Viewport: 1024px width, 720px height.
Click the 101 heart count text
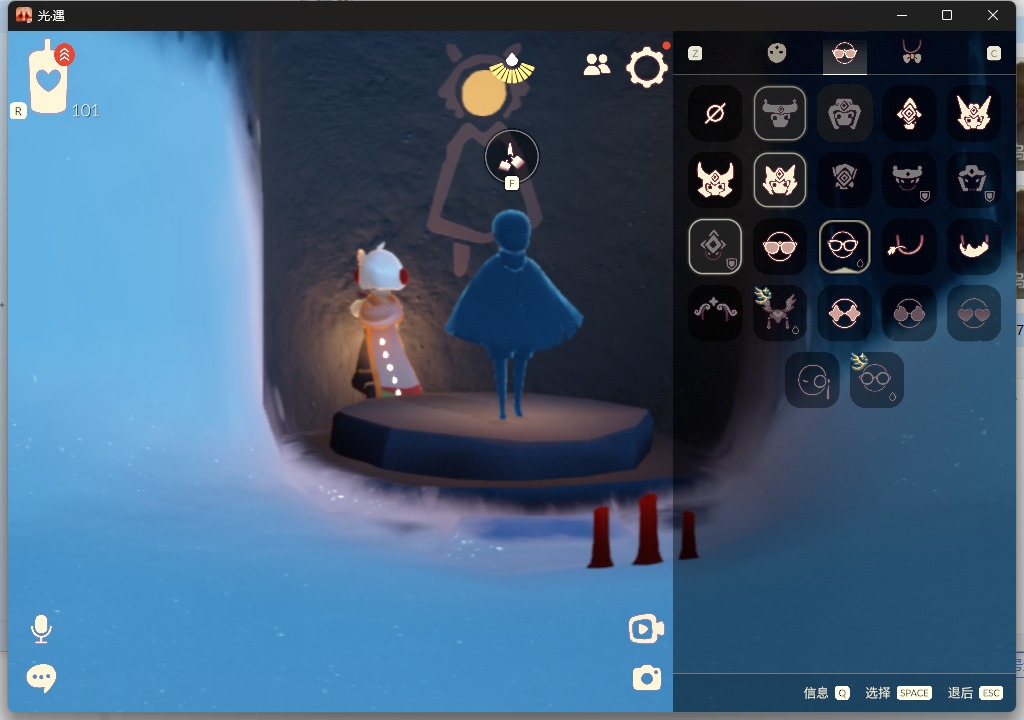pyautogui.click(x=86, y=110)
